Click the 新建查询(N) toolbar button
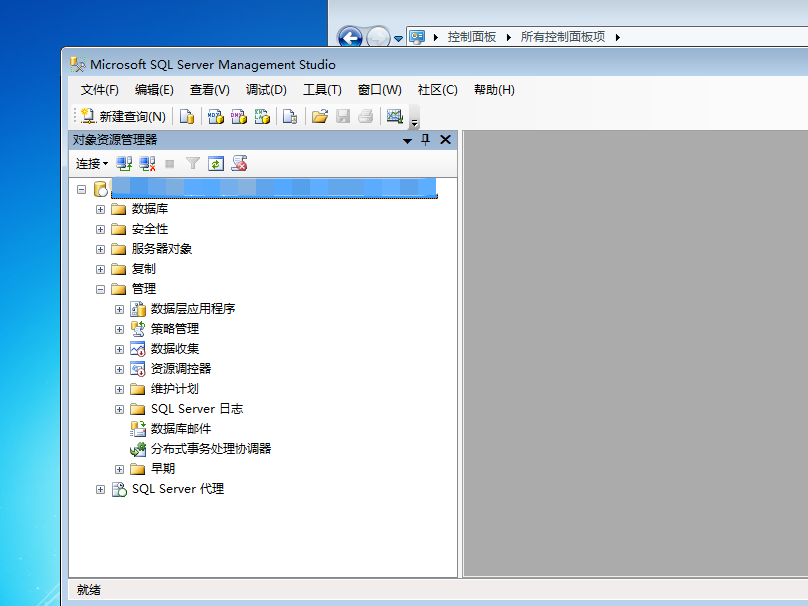The image size is (808, 606). pyautogui.click(x=124, y=116)
